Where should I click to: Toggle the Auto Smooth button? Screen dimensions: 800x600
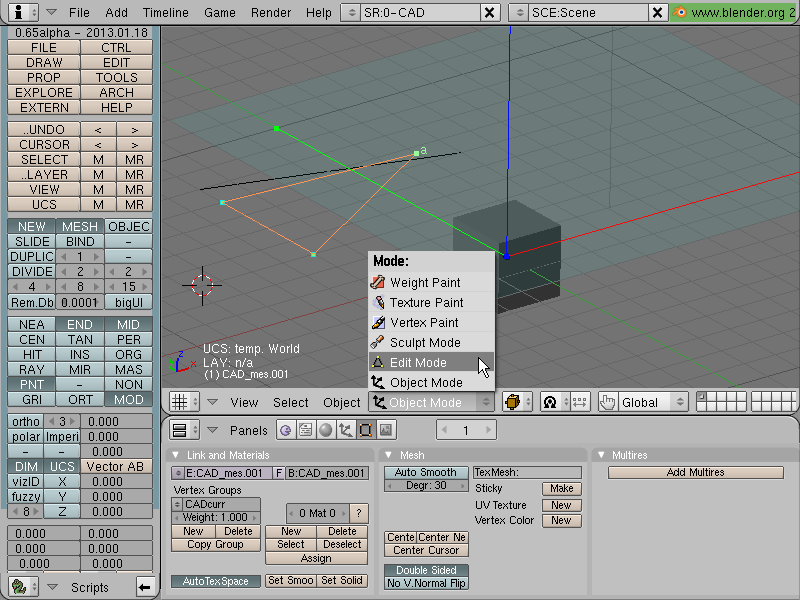[426, 472]
